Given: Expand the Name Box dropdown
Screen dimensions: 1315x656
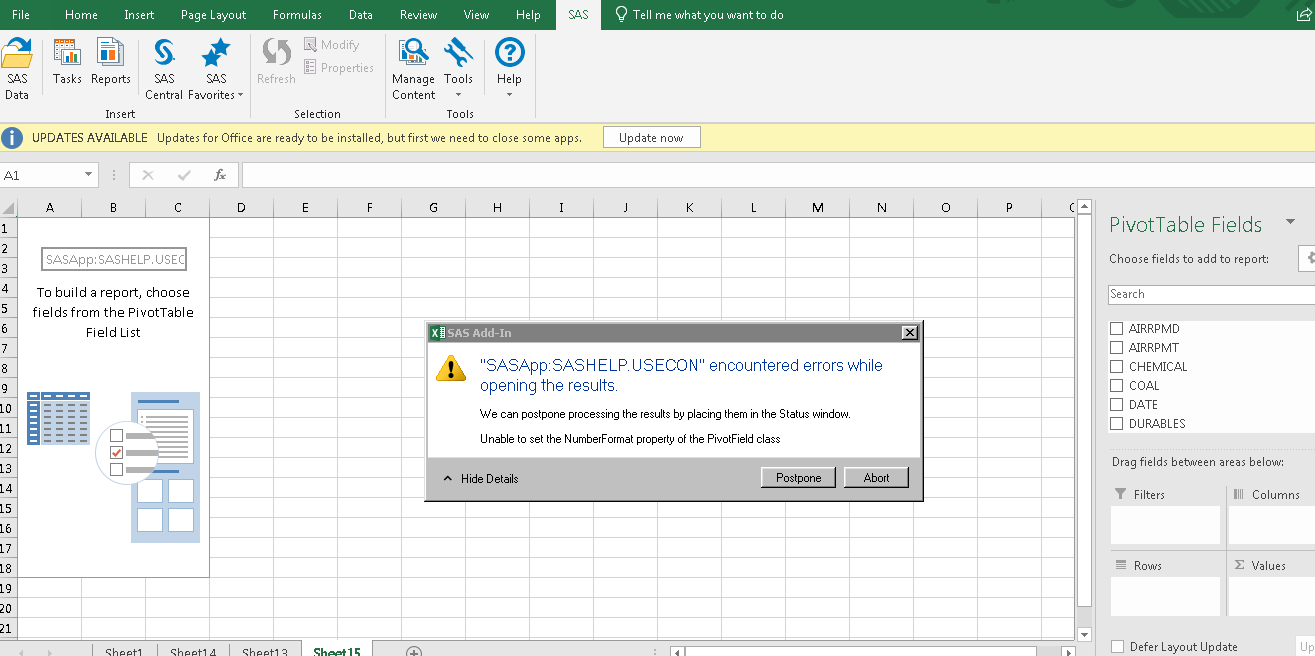Looking at the screenshot, I should point(86,174).
